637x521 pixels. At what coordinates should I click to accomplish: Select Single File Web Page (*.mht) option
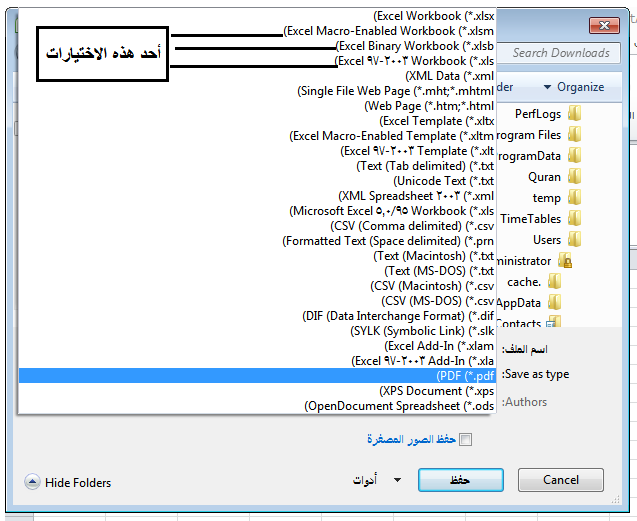click(257, 91)
